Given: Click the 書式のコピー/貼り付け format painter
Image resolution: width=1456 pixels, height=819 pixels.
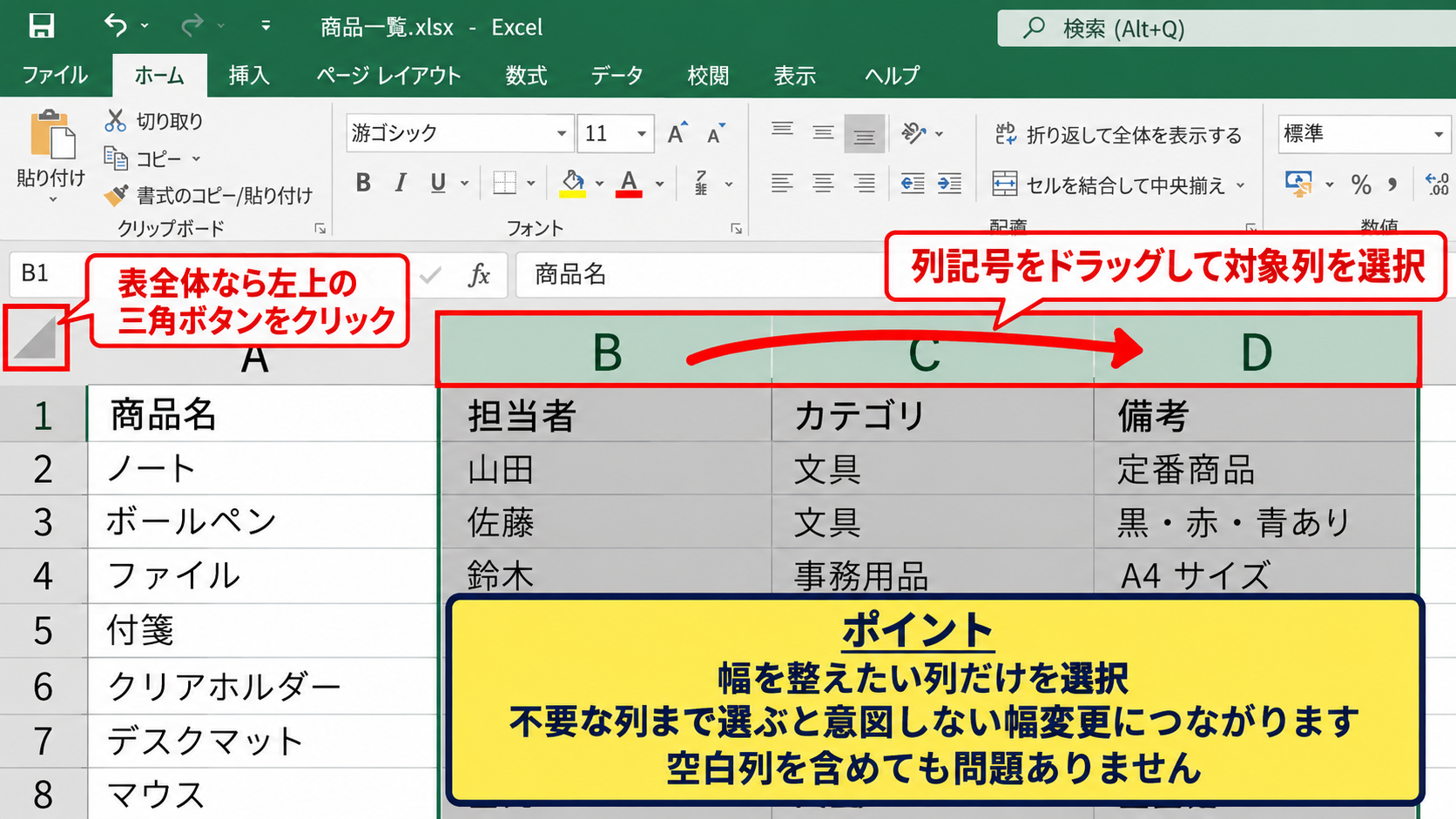Looking at the screenshot, I should tap(208, 195).
